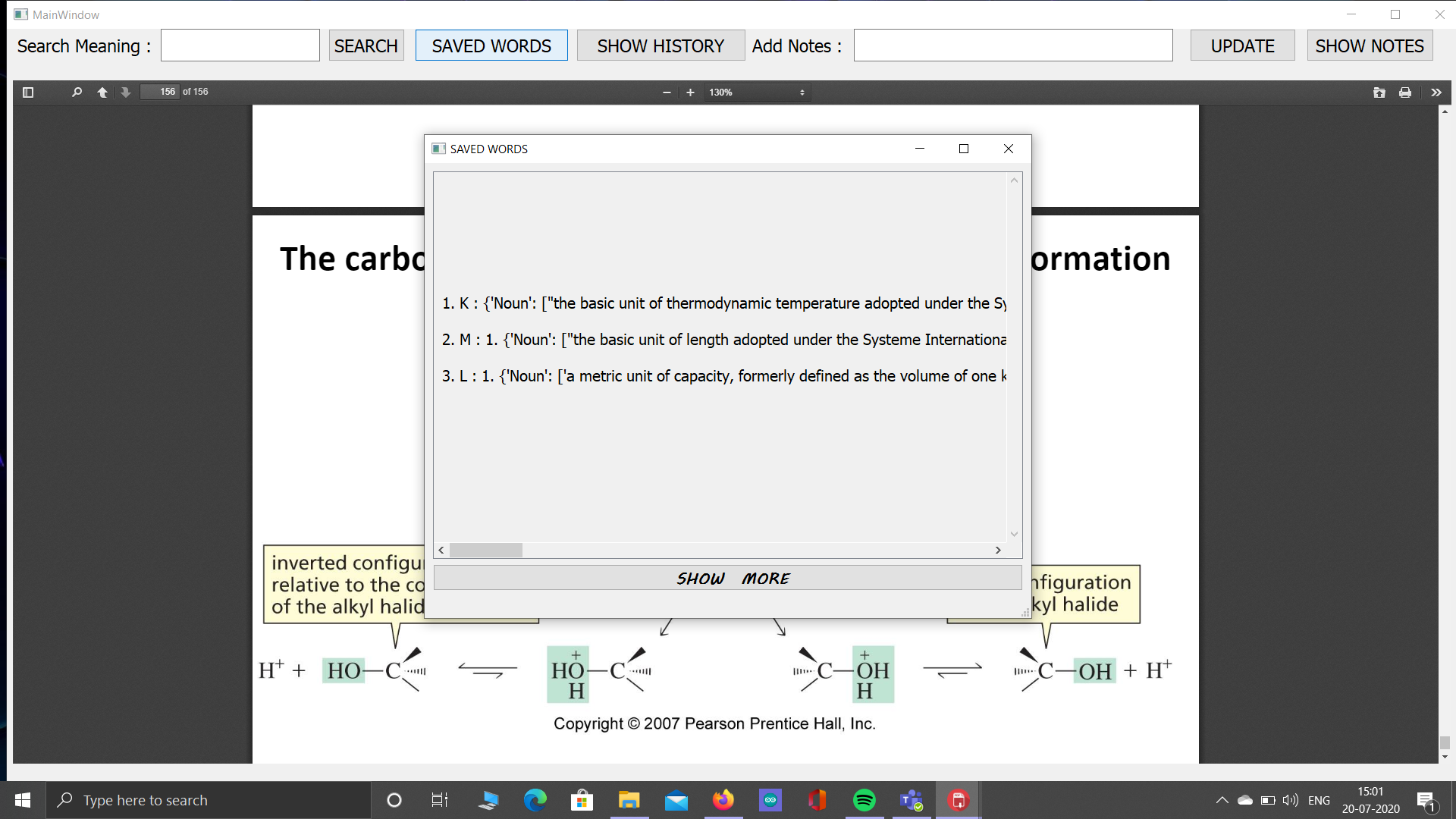Click SHOW MORE in Saved Words dialog

(727, 579)
